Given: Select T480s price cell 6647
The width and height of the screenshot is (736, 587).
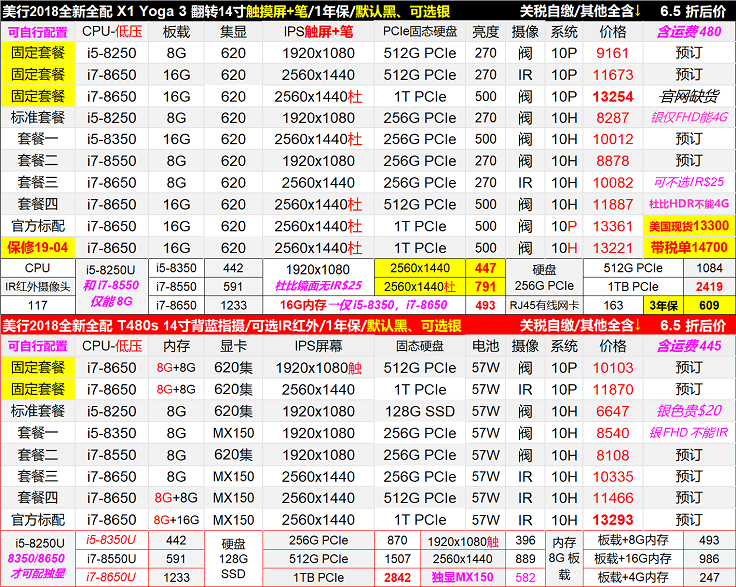Looking at the screenshot, I should click(x=612, y=411).
